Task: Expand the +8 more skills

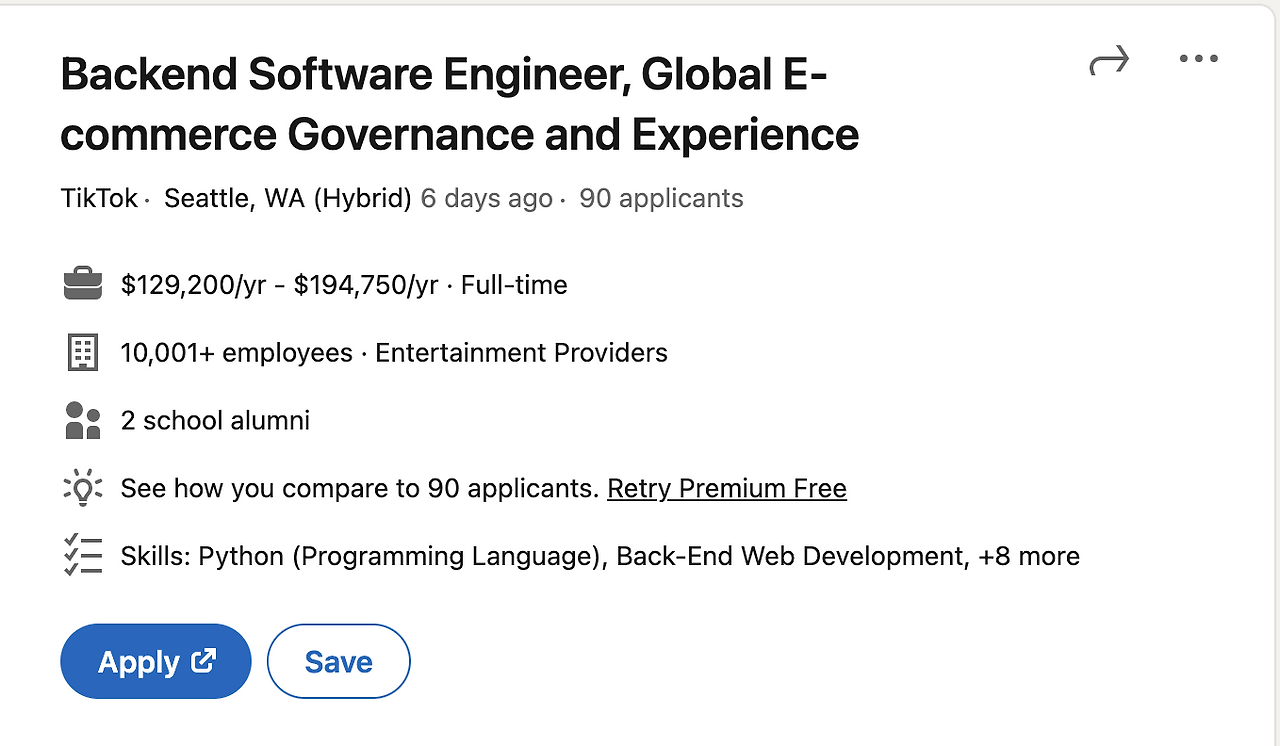Action: (1028, 556)
